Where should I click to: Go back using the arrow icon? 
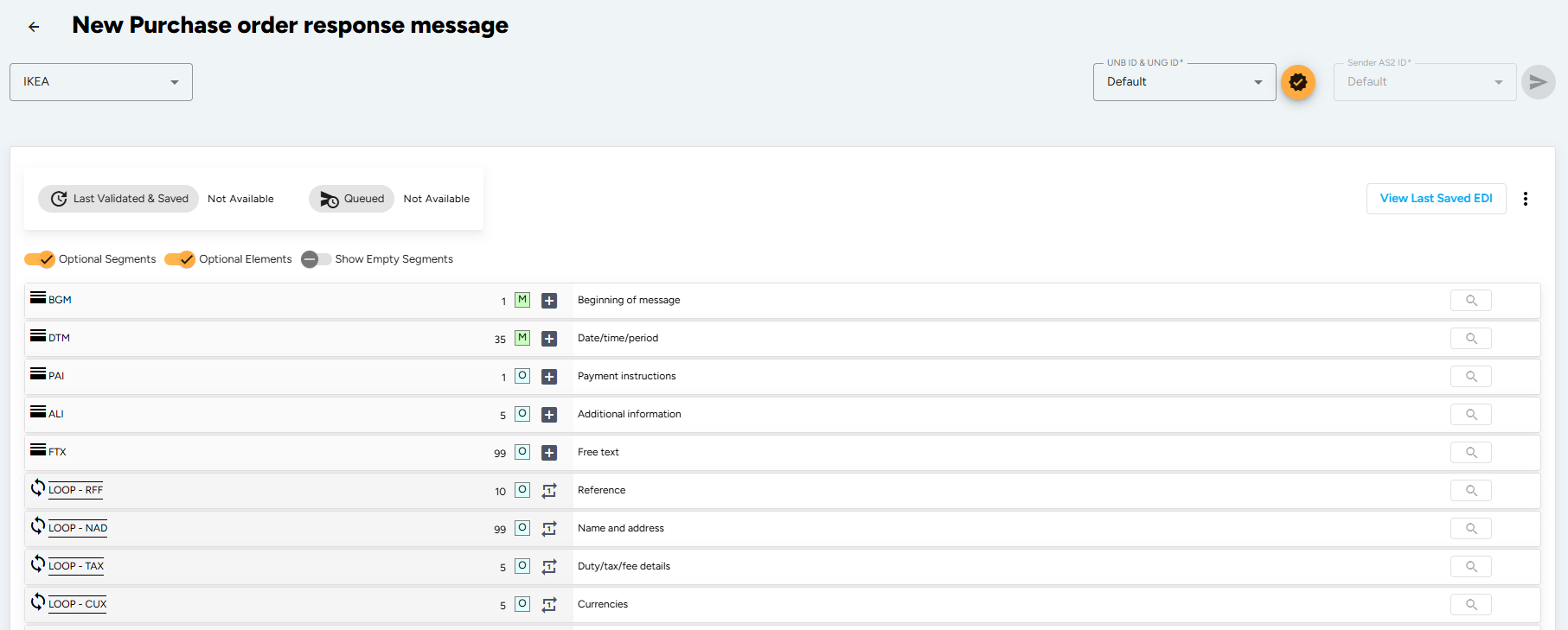34,27
